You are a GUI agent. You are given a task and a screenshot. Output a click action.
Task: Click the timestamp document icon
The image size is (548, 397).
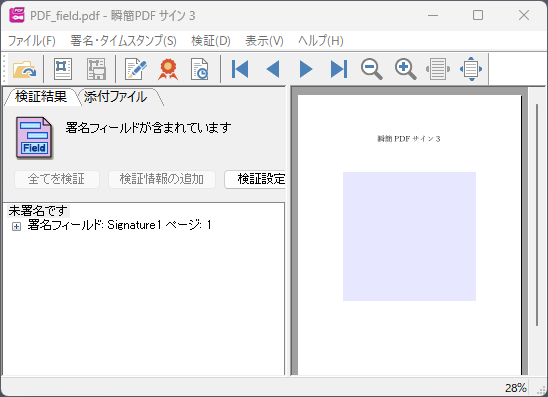(x=200, y=69)
